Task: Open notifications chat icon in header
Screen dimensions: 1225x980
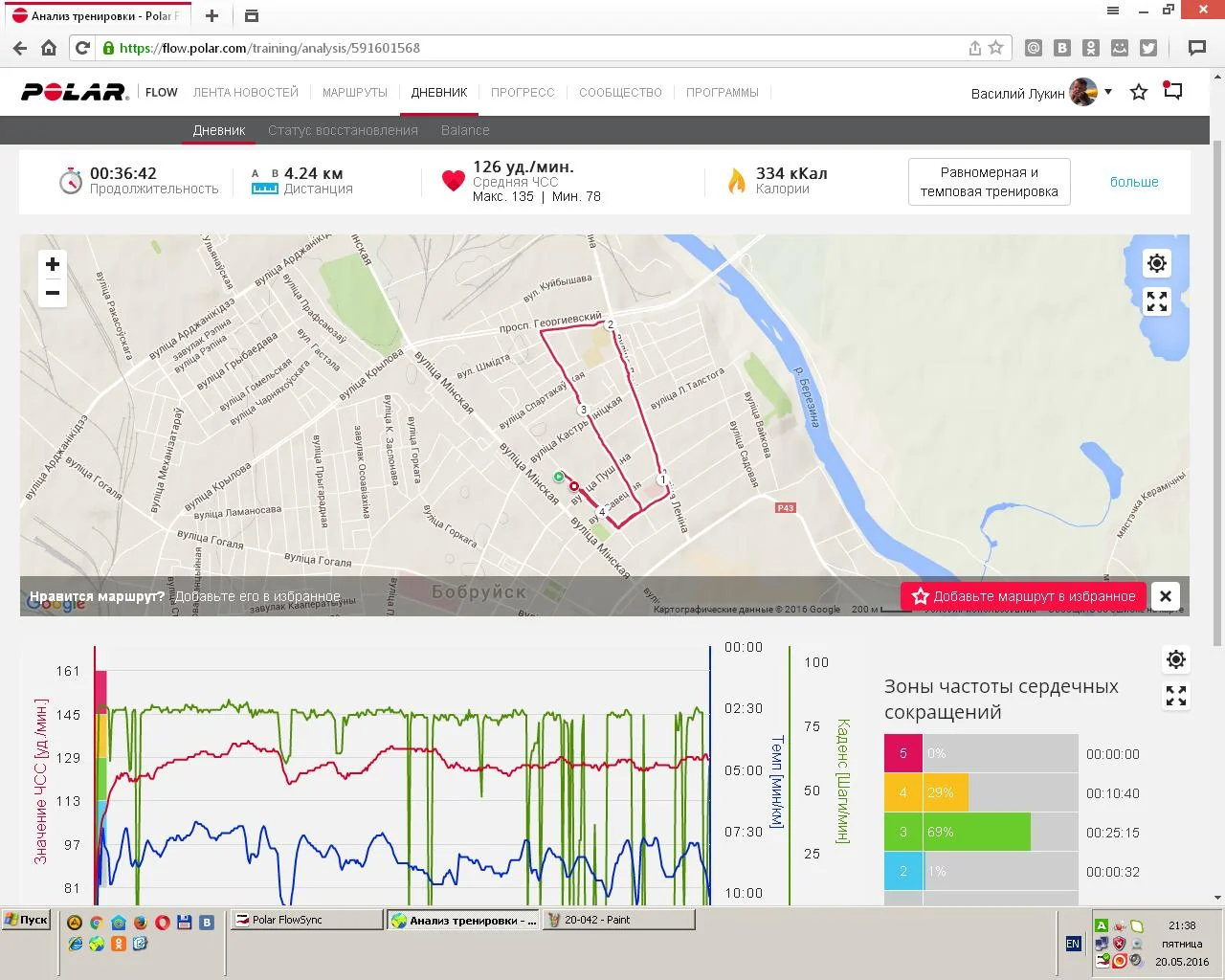Action: [1173, 92]
